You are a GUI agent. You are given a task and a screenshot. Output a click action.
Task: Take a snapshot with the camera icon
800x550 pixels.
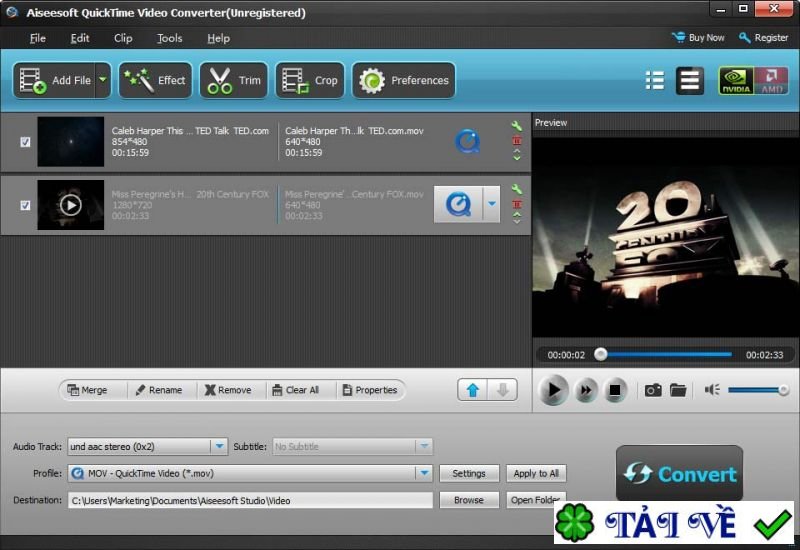tap(653, 390)
